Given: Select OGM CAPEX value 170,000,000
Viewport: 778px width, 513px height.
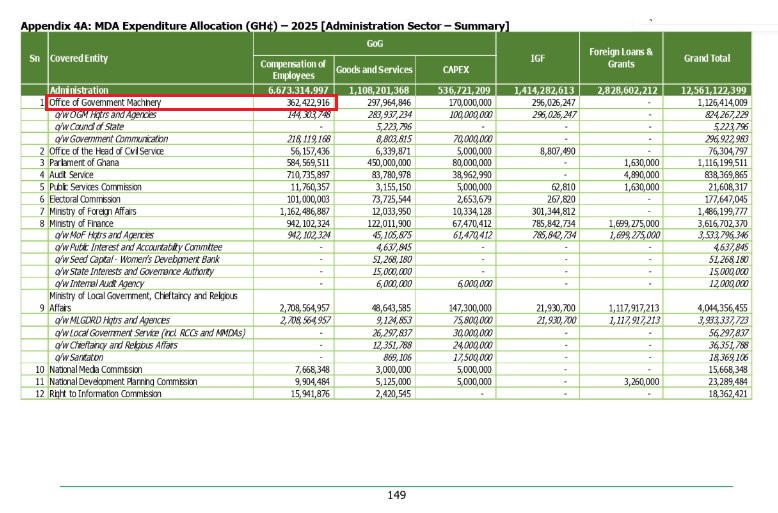Looking at the screenshot, I should (x=470, y=103).
